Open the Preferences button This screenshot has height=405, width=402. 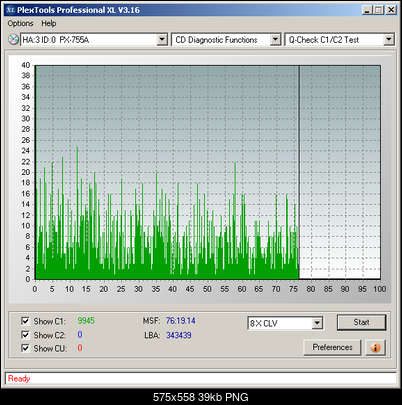(332, 347)
